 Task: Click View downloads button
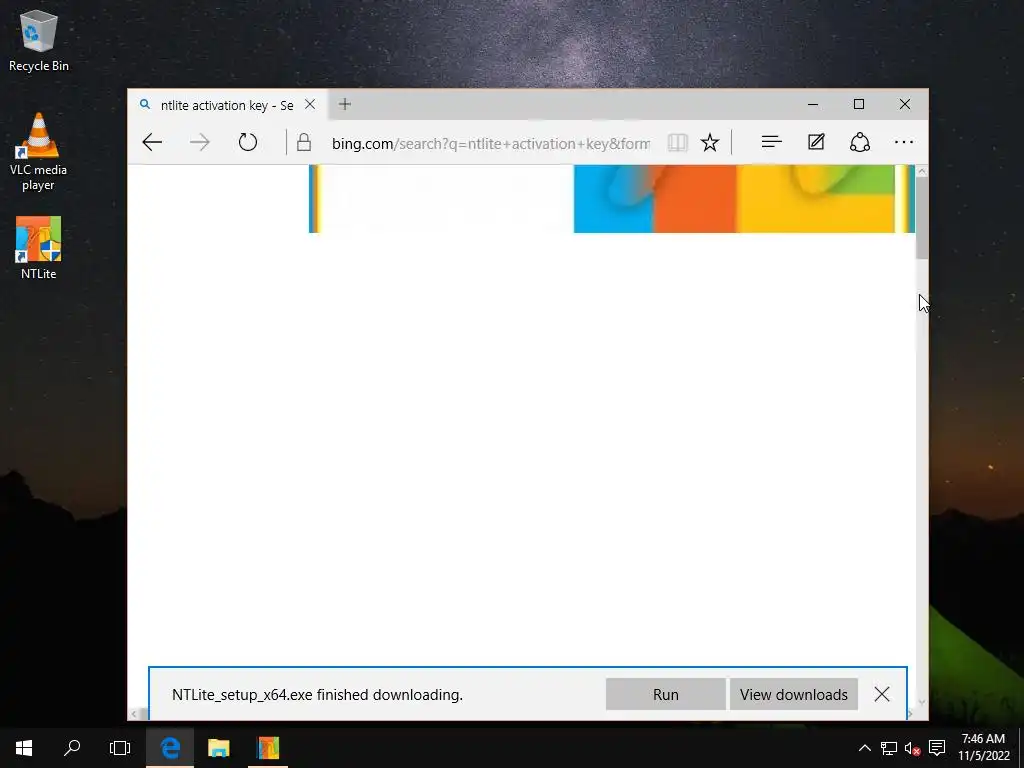[793, 694]
